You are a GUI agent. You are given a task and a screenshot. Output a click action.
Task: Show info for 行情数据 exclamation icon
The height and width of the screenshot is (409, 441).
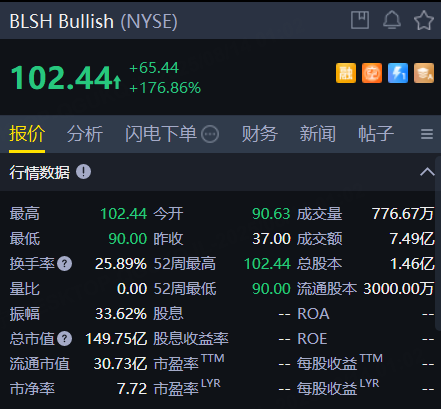[83, 172]
